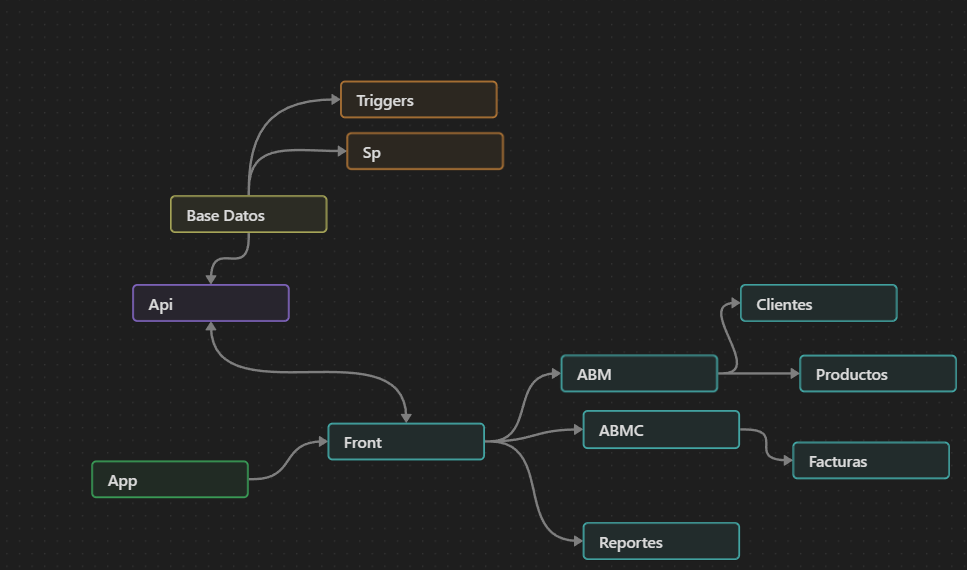Select the green App card
Image resolution: width=967 pixels, height=570 pixels.
pyautogui.click(x=169, y=480)
